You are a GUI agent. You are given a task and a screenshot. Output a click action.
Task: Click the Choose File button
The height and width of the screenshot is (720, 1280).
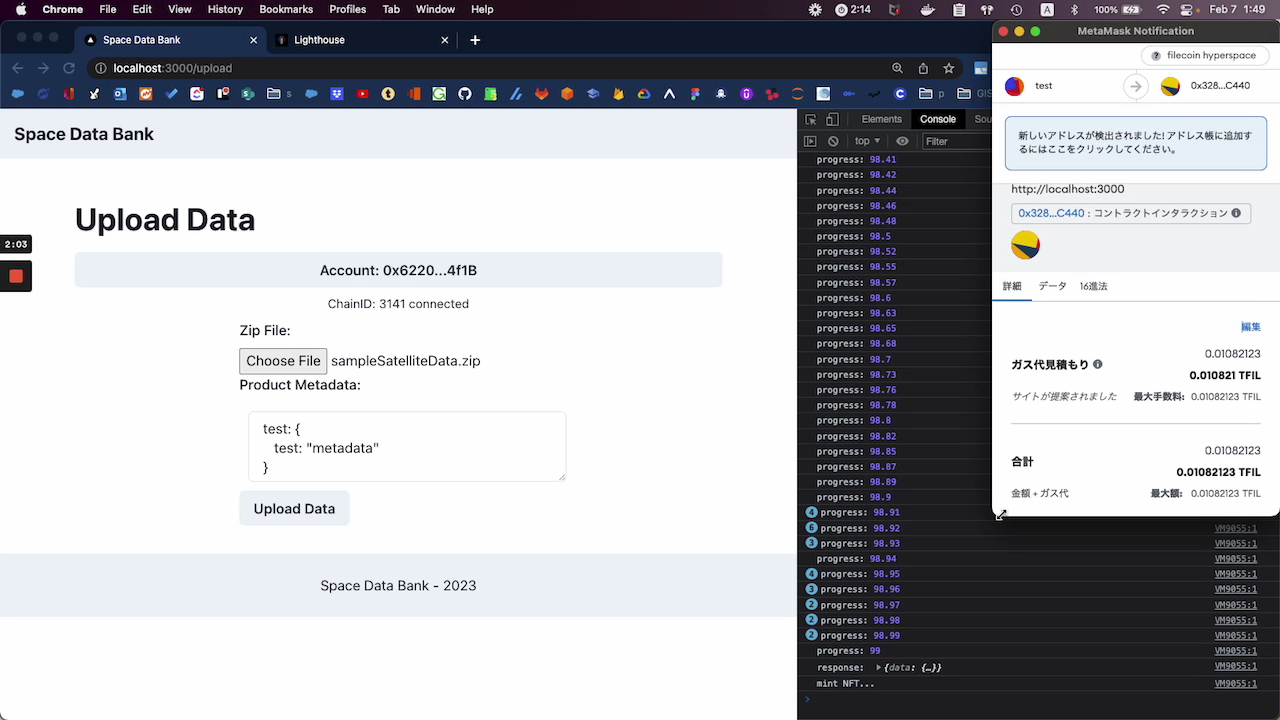click(x=283, y=361)
